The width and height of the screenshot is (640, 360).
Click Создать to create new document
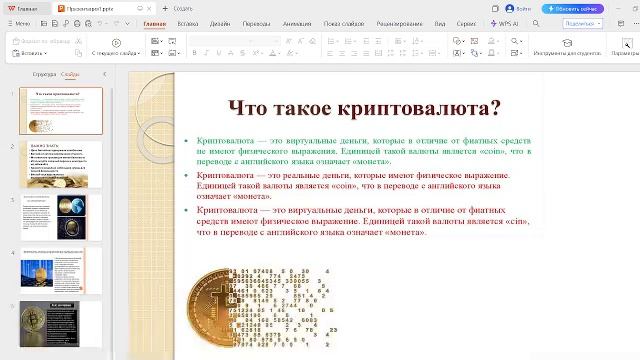183,9
